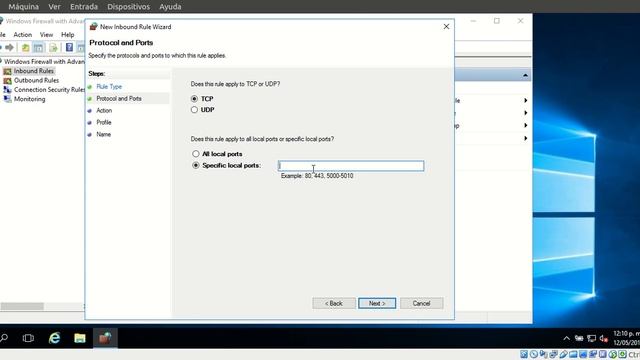The width and height of the screenshot is (640, 360).
Task: Click the "Protocol and Ports" step entry
Action: [119, 98]
